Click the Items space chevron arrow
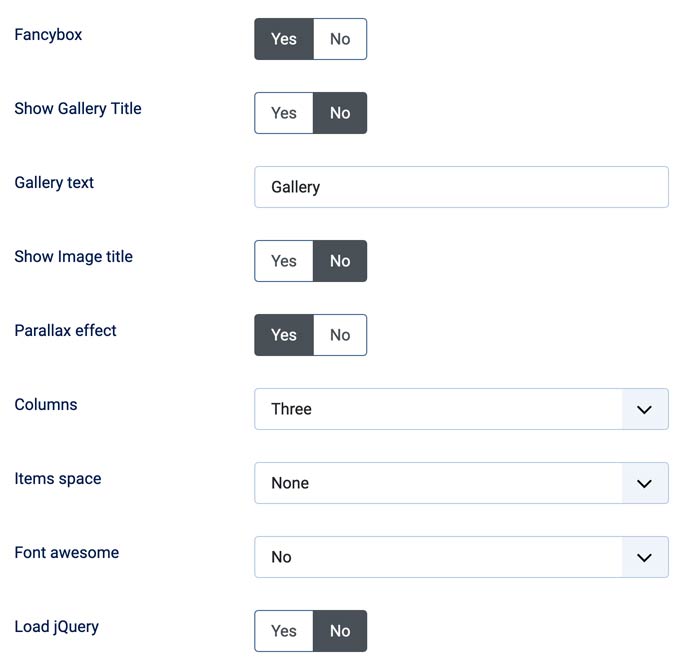Image resolution: width=680 pixels, height=667 pixels. point(645,483)
